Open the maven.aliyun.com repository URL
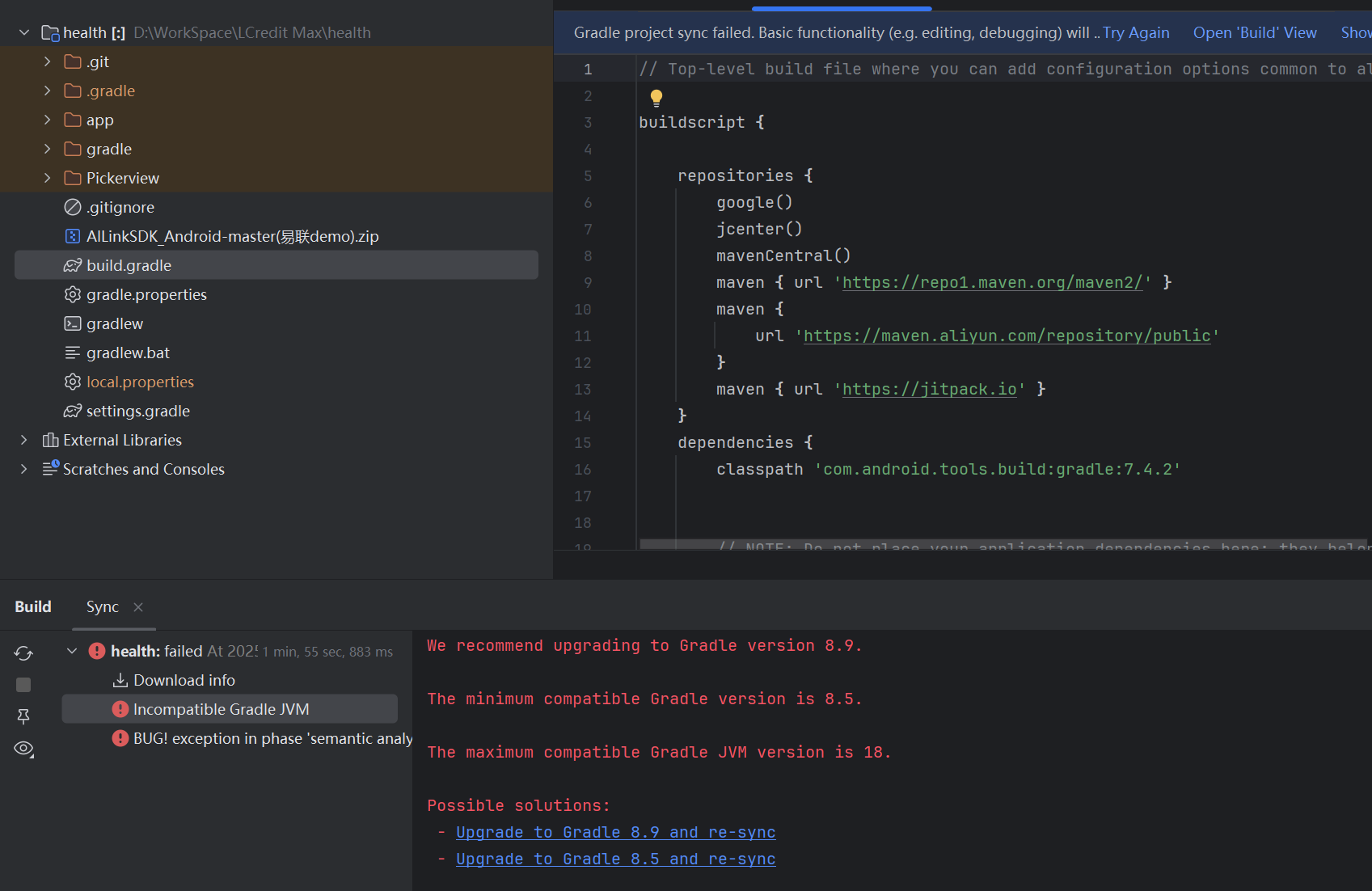Screen dimensions: 1372x891 (x=1007, y=336)
